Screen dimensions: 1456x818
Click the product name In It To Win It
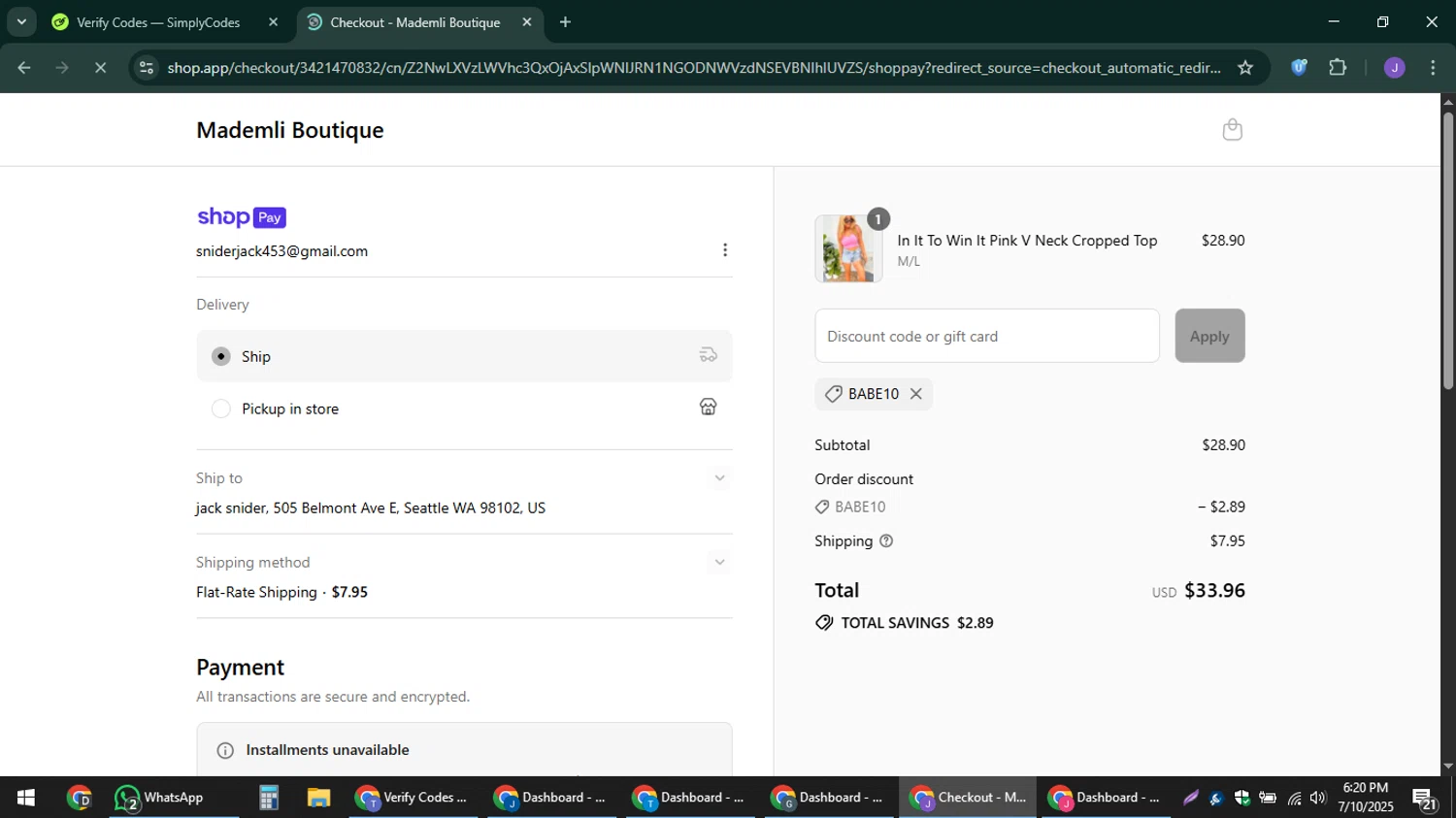tap(1027, 241)
